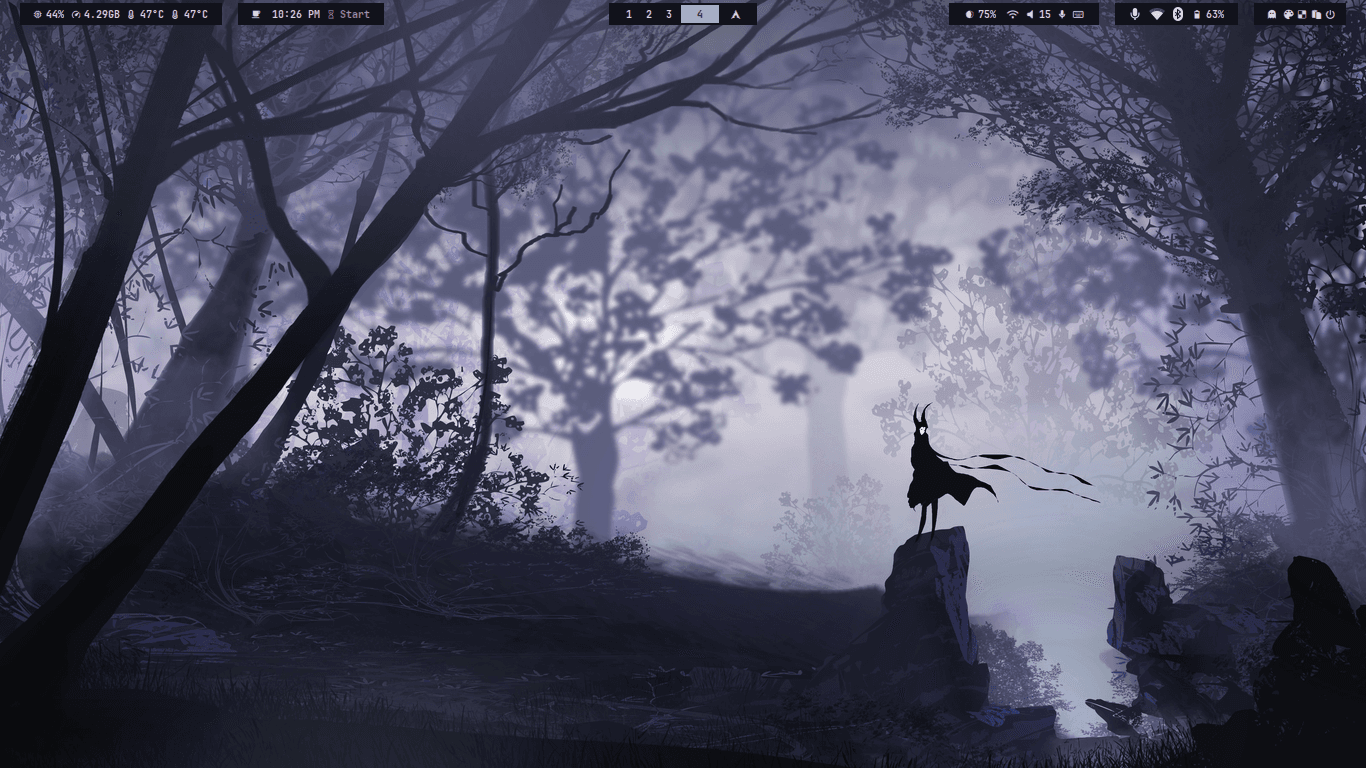
Task: Click the second 47°C temperature indicator
Action: tap(190, 14)
